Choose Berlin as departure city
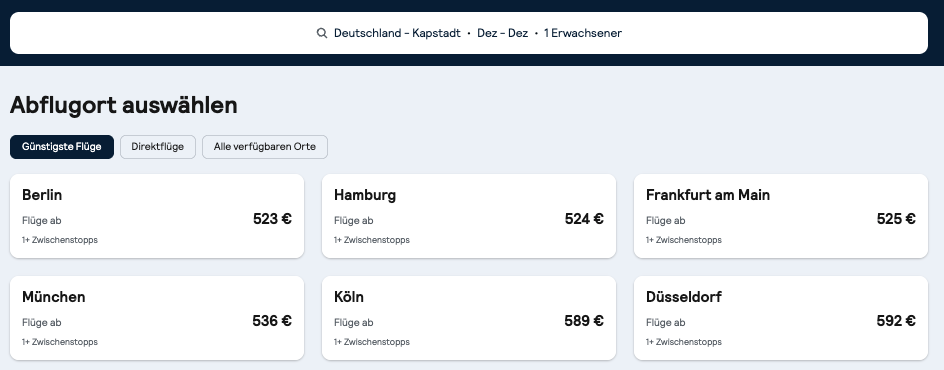The image size is (944, 370). tap(157, 216)
